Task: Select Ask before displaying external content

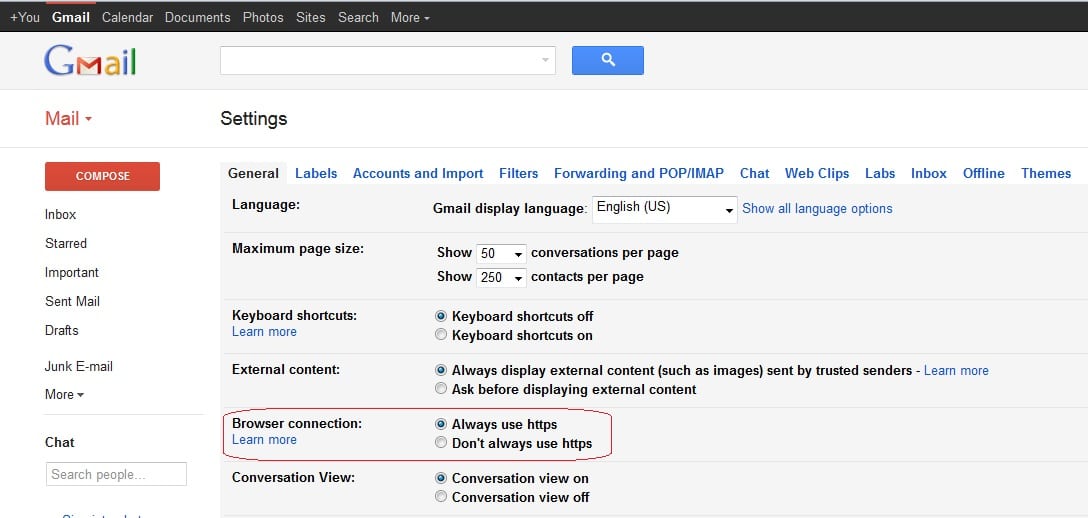Action: [441, 389]
